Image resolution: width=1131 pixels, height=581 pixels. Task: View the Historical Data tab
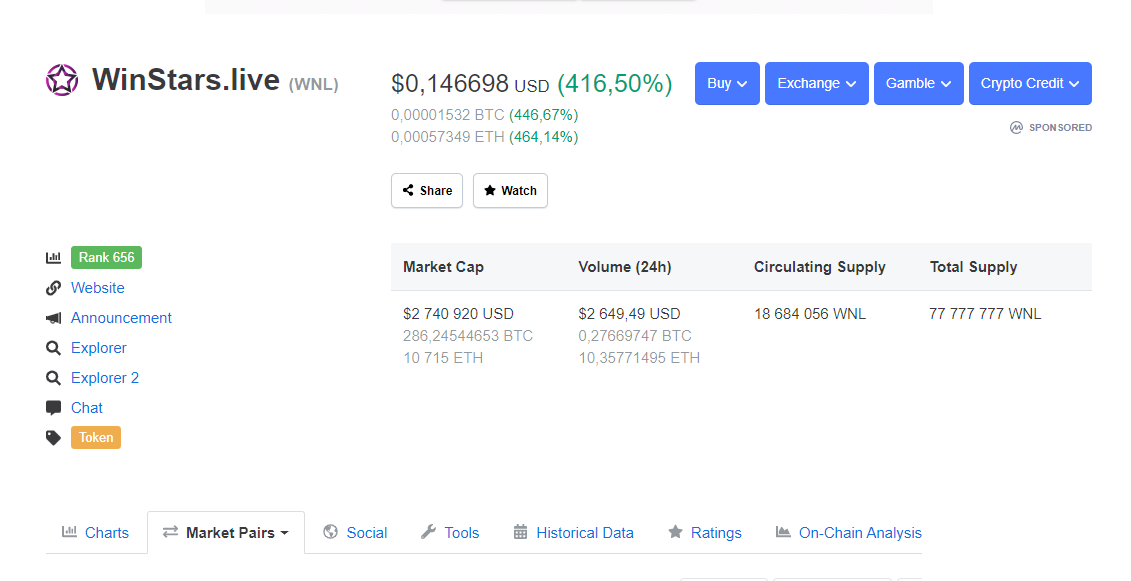(x=573, y=533)
